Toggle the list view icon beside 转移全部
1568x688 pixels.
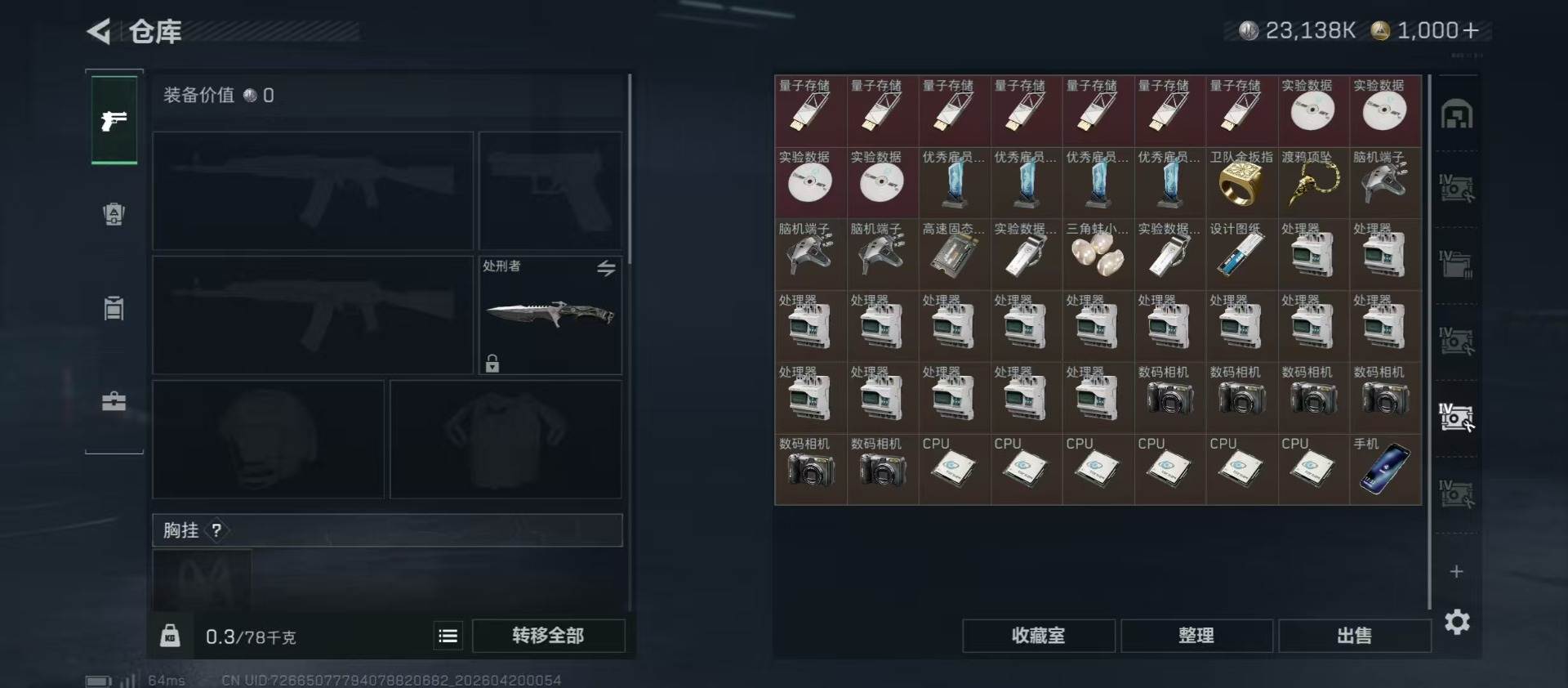pos(448,636)
